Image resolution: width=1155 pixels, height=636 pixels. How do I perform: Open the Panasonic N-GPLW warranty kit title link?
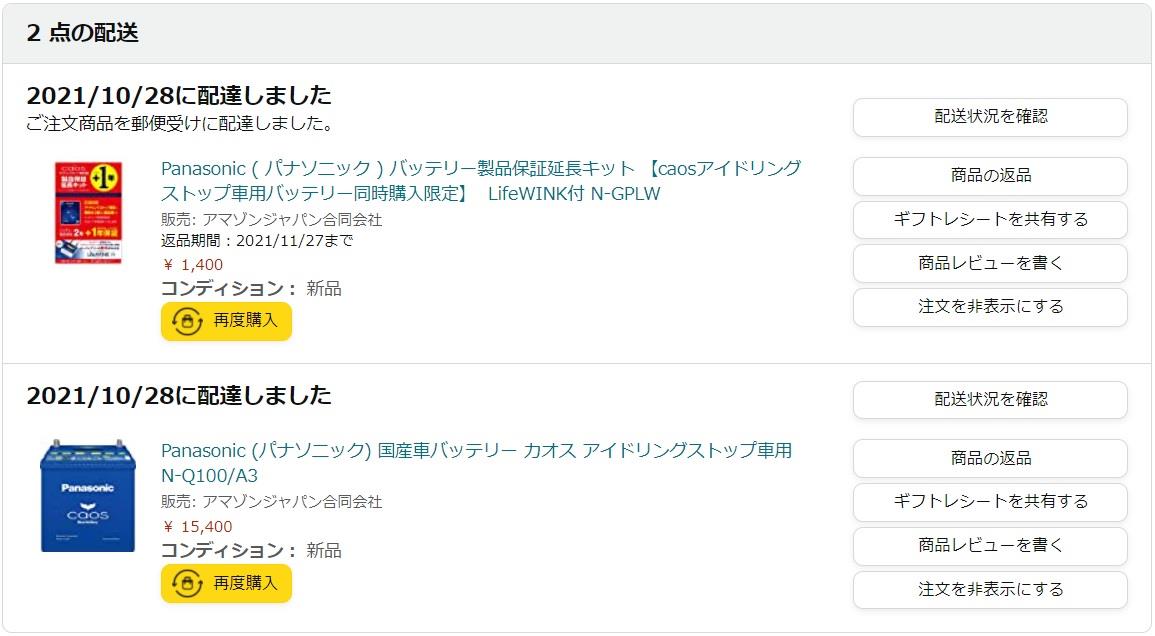pos(481,181)
